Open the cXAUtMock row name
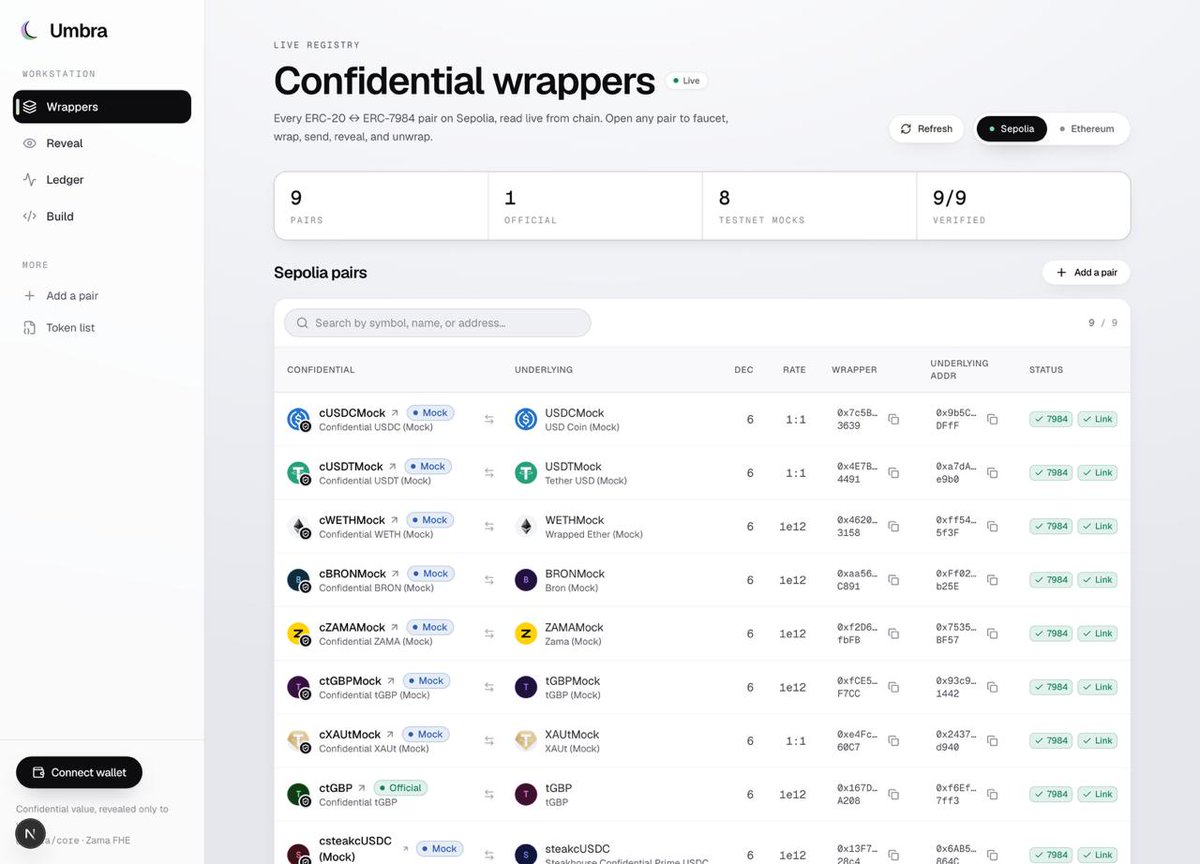The height and width of the screenshot is (864, 1200). pyautogui.click(x=350, y=735)
